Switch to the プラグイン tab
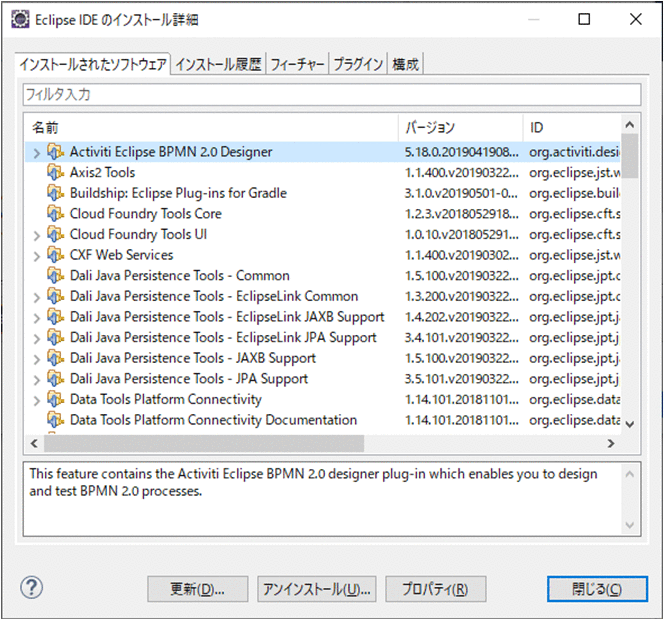 (358, 64)
